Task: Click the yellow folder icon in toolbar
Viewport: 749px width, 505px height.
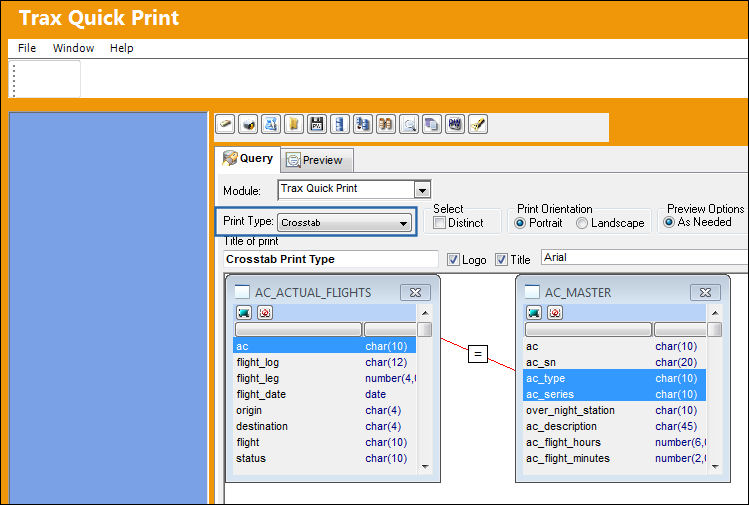Action: (294, 124)
